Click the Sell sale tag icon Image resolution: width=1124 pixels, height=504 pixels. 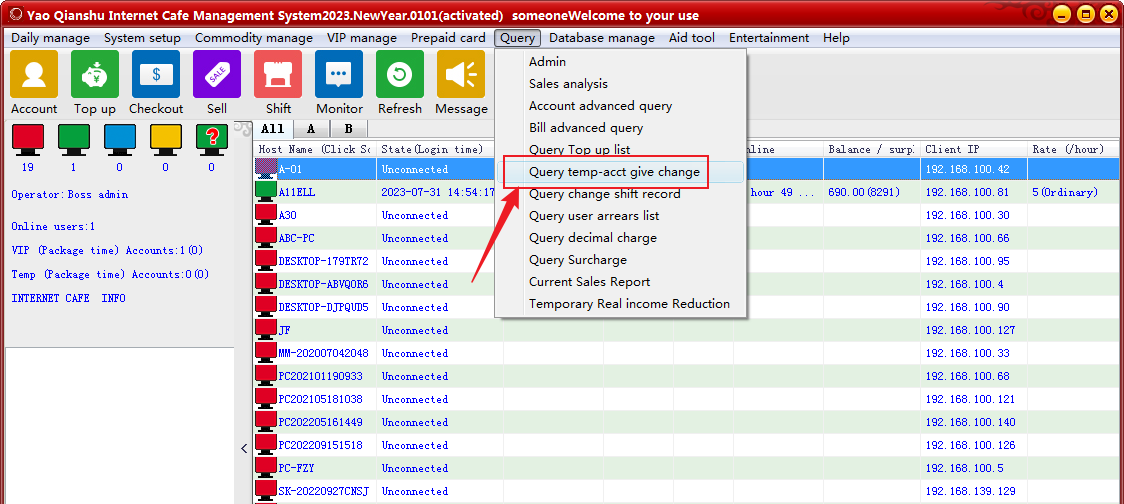(x=217, y=75)
